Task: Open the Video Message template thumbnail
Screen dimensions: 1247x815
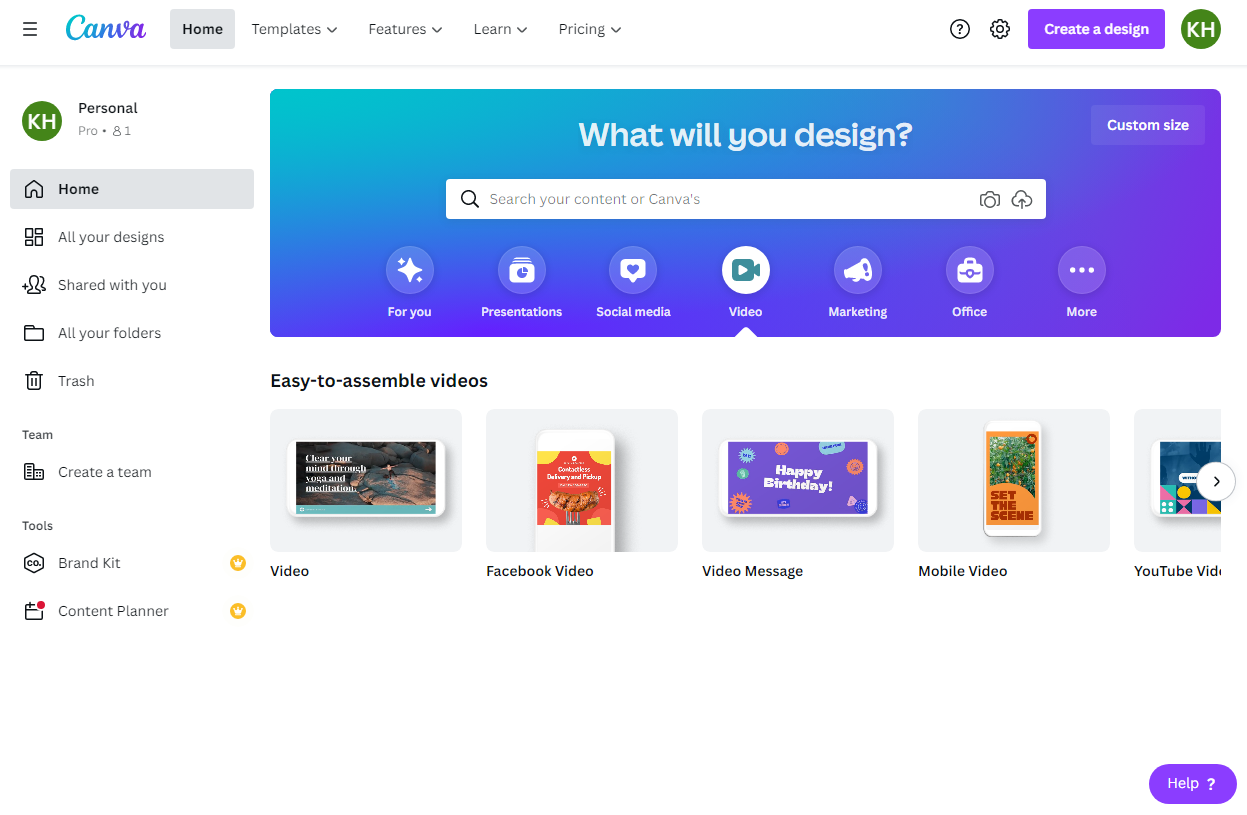Action: tap(798, 480)
